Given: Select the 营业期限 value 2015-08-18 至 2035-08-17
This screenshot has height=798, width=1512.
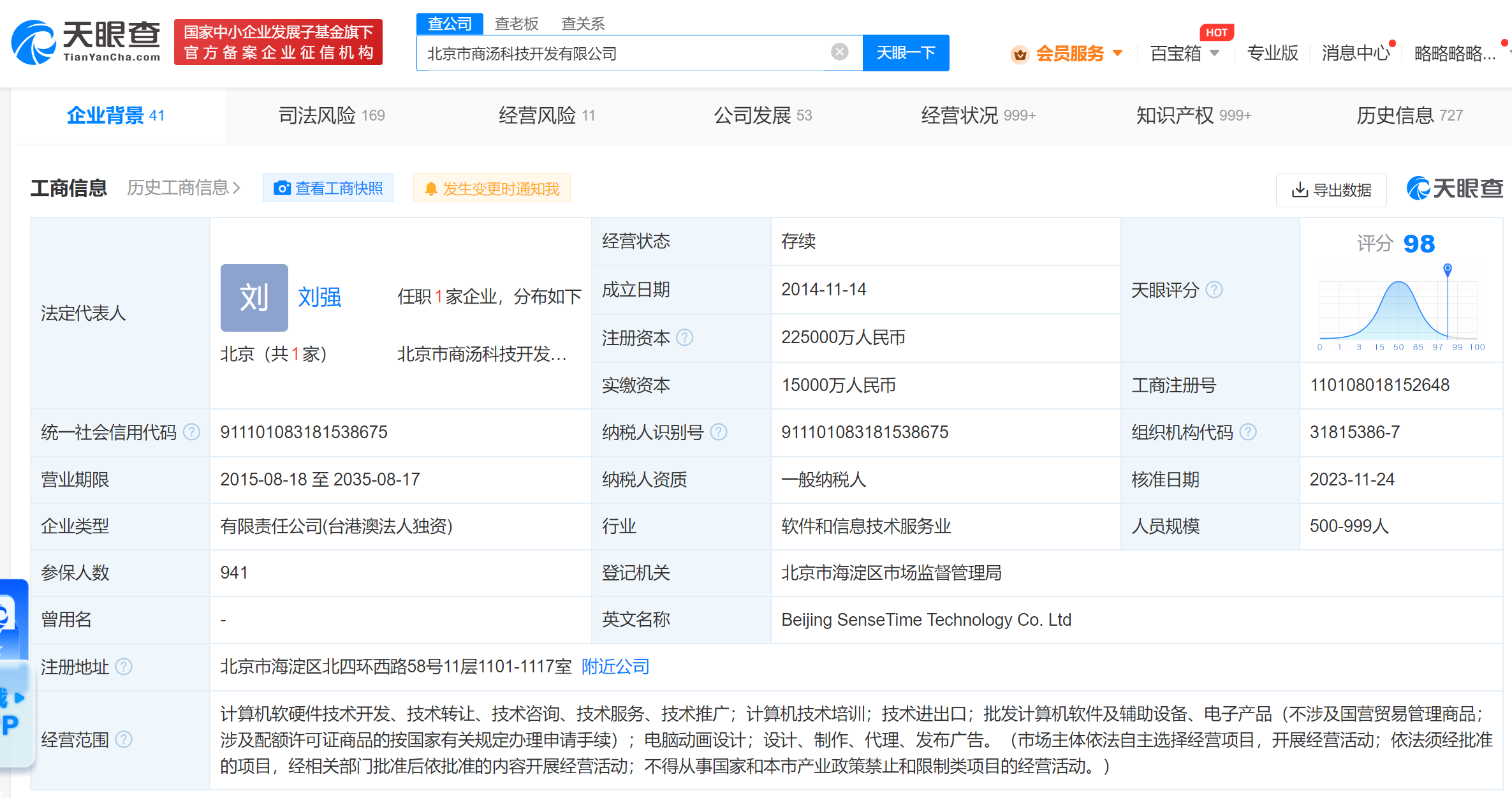Looking at the screenshot, I should tap(319, 480).
